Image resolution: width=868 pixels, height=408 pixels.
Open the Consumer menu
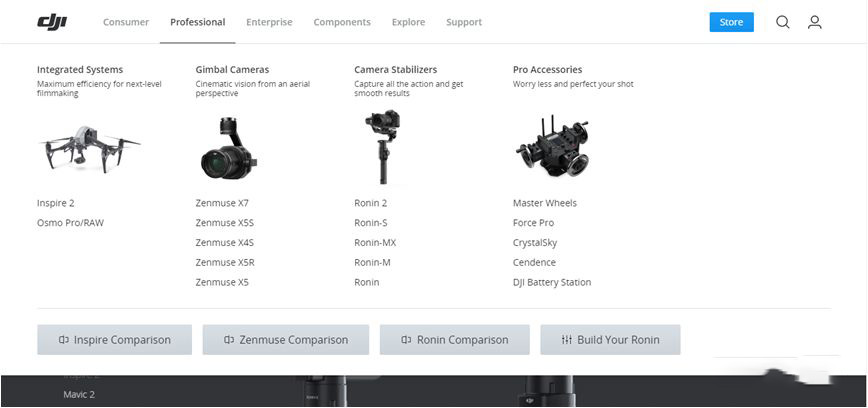tap(126, 22)
